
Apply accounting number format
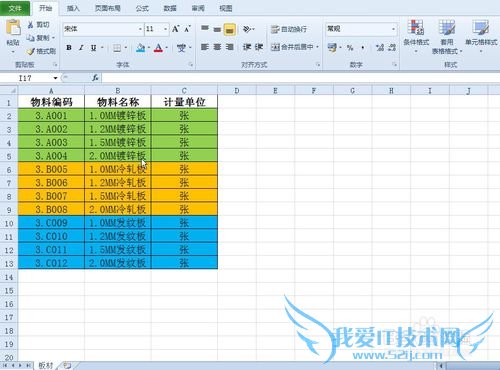[x=332, y=47]
